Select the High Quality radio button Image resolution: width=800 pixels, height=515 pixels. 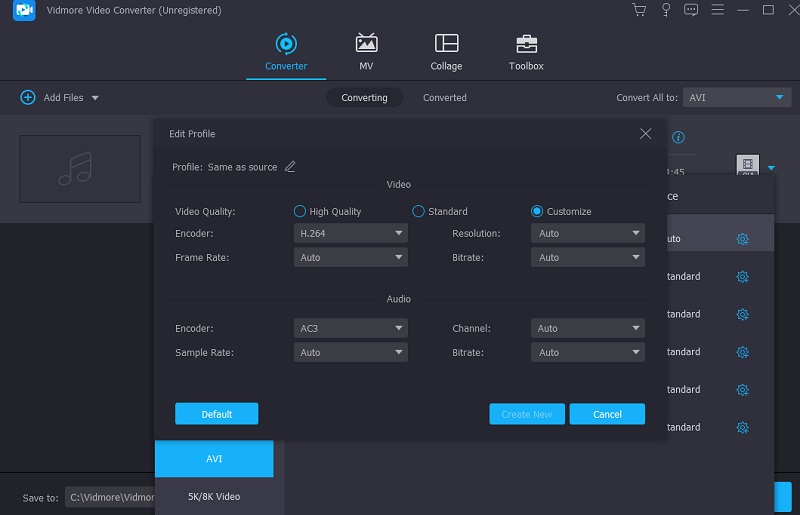click(x=300, y=212)
